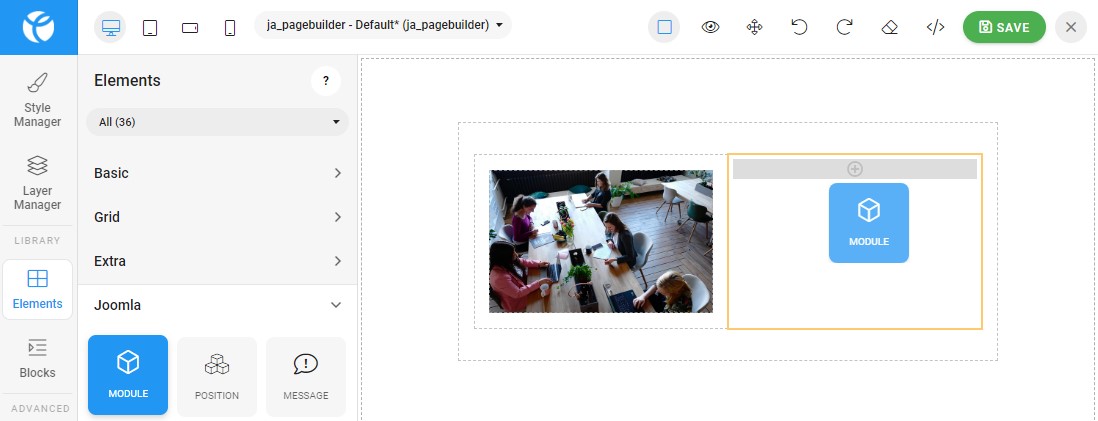The image size is (1098, 421).
Task: Close the page builder editor
Action: 1071,27
